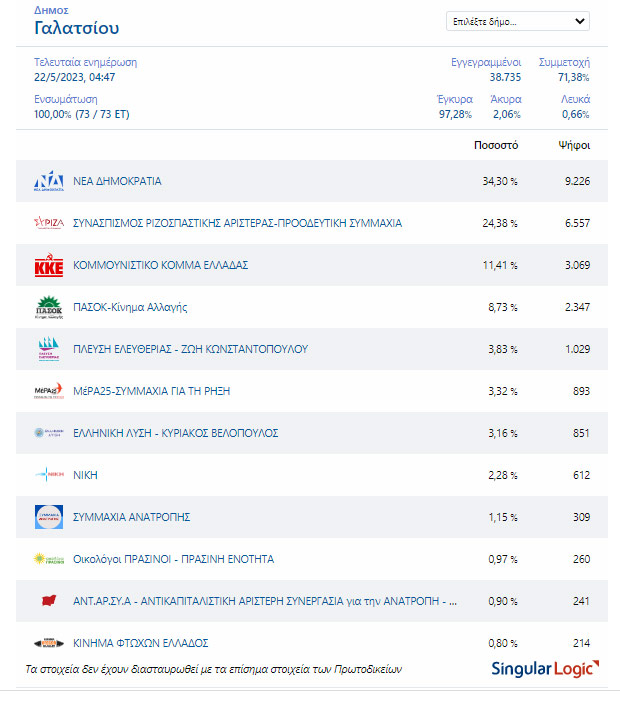Screen dimensions: 620x702
Task: Click the 'Ψήφοι' column header
Action: click(574, 145)
